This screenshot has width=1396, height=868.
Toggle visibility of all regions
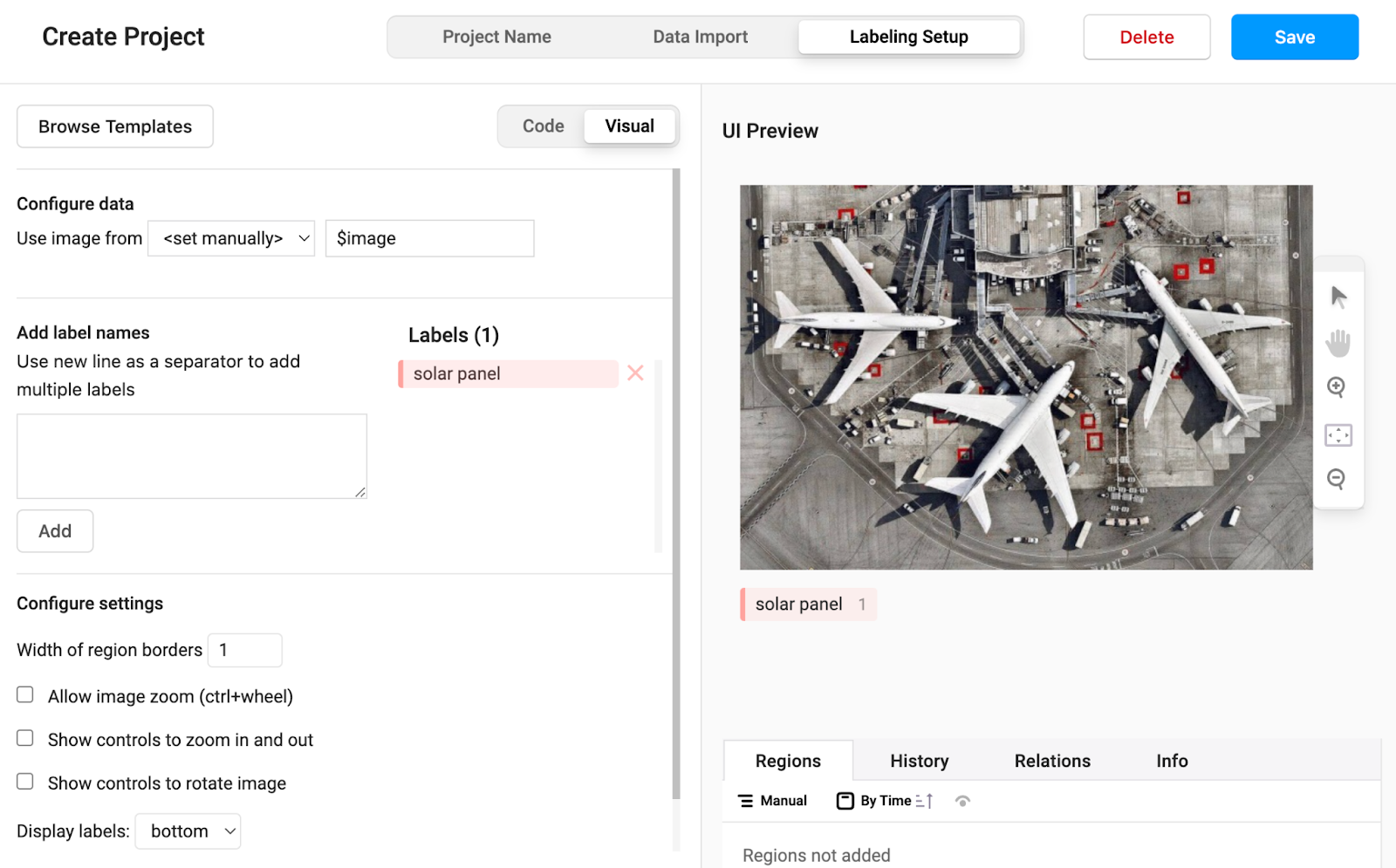[962, 801]
